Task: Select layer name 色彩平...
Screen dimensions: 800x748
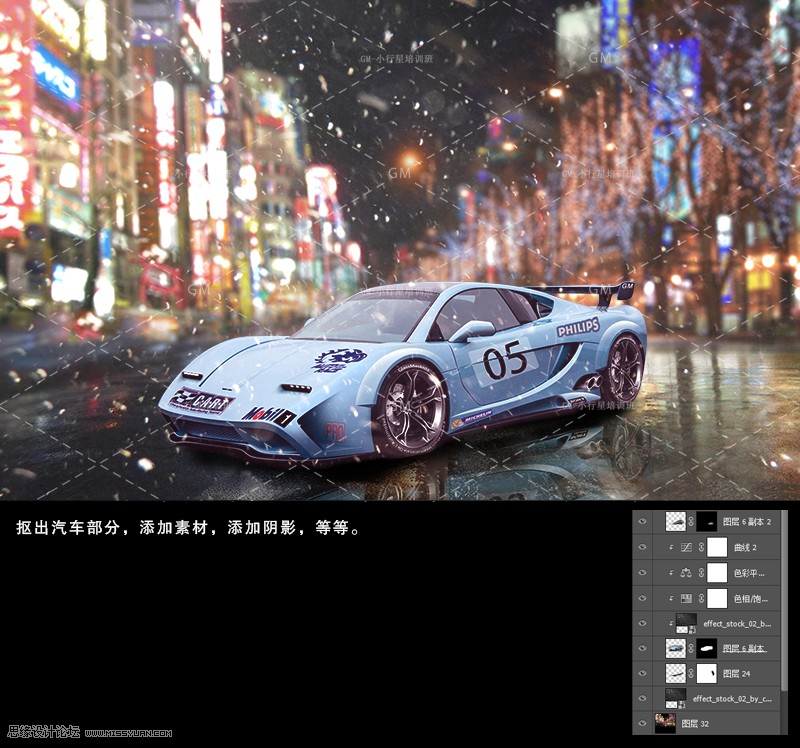Action: 749,573
